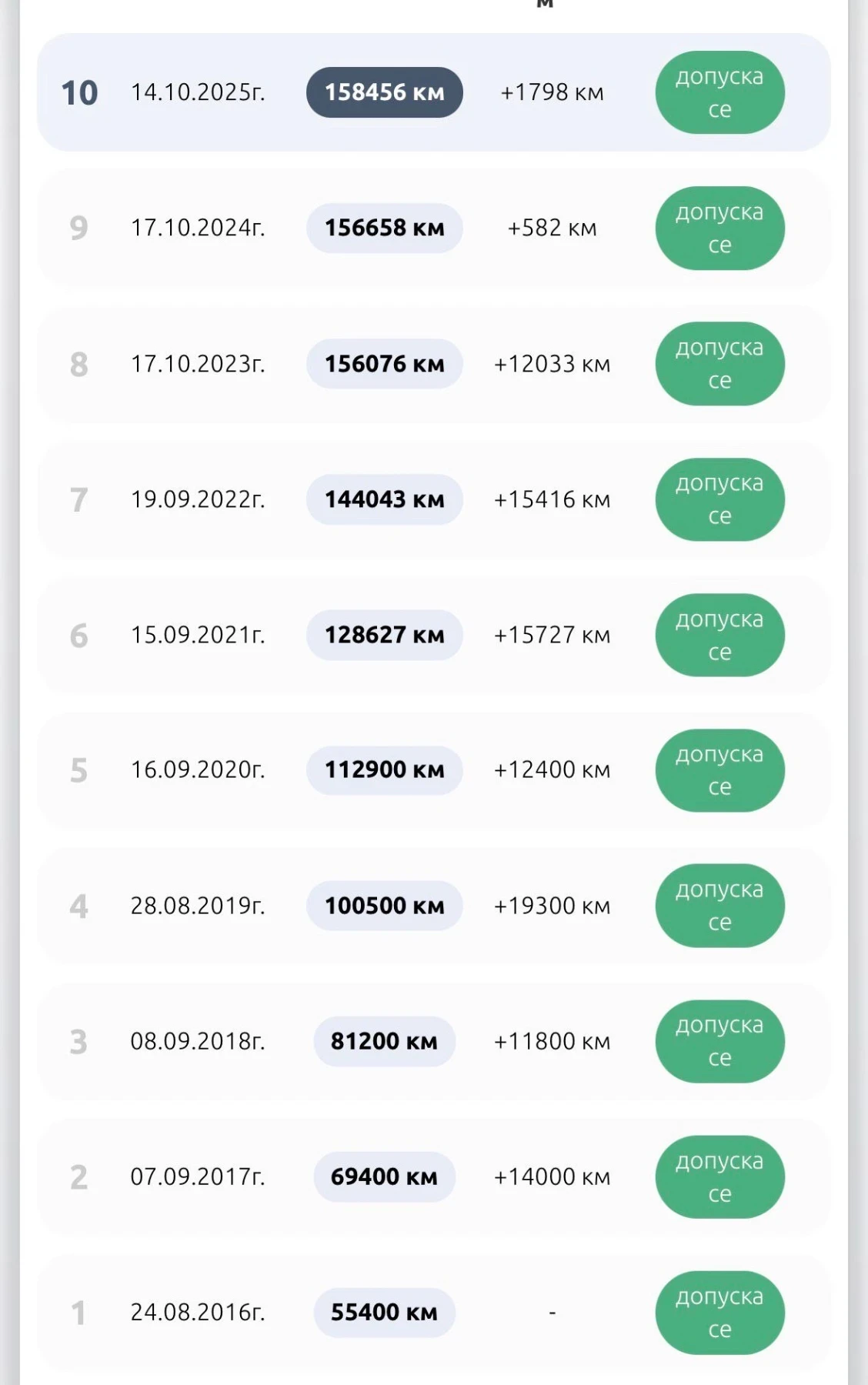
Task: Tap the green status badge for 16.09.2020г.
Action: (719, 770)
